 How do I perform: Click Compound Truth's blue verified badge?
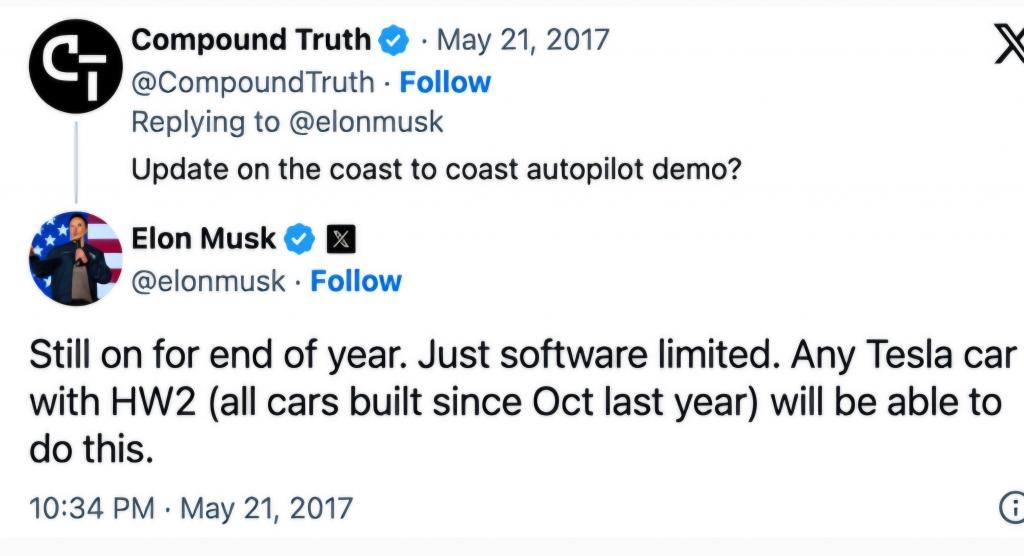click(393, 40)
